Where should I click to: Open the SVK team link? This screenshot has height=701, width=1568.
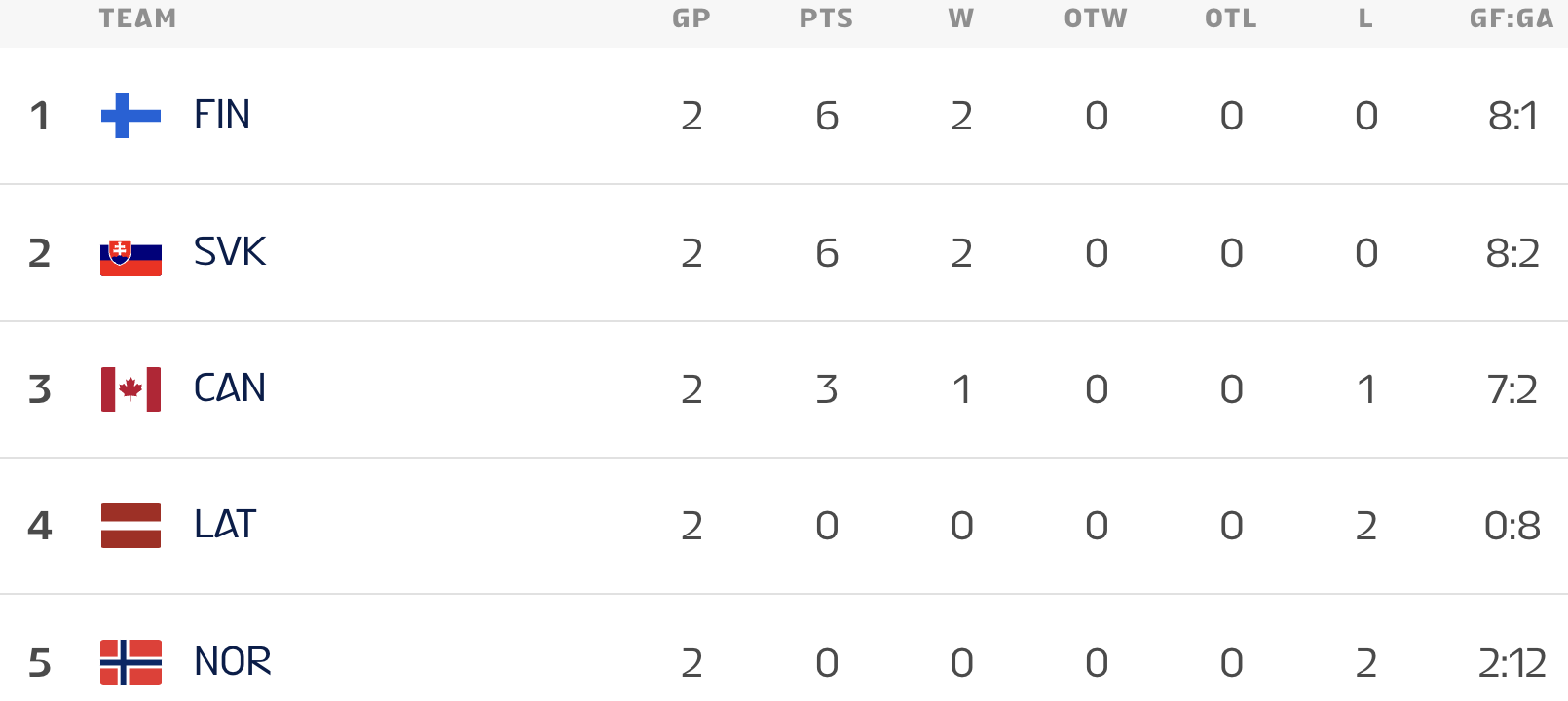(230, 252)
